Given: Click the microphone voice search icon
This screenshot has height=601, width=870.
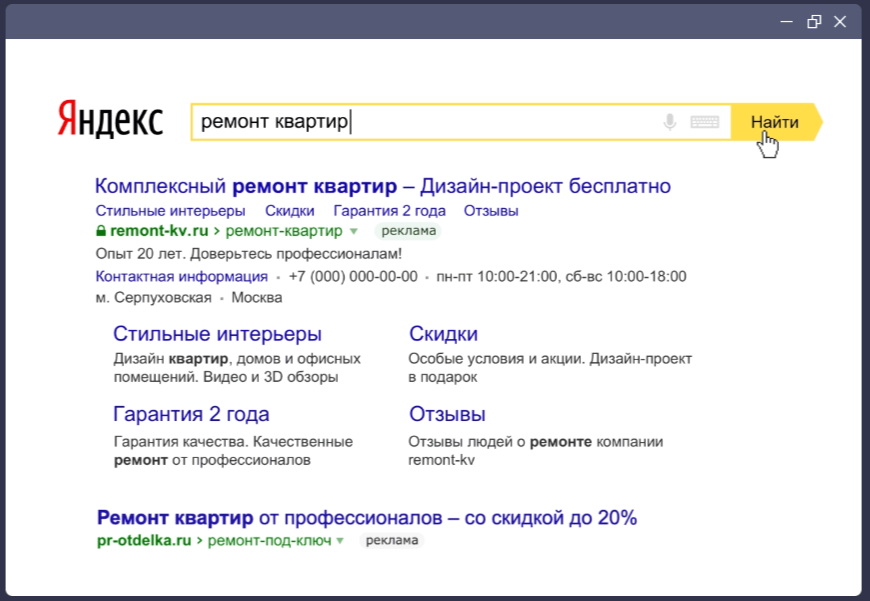Looking at the screenshot, I should coord(670,122).
